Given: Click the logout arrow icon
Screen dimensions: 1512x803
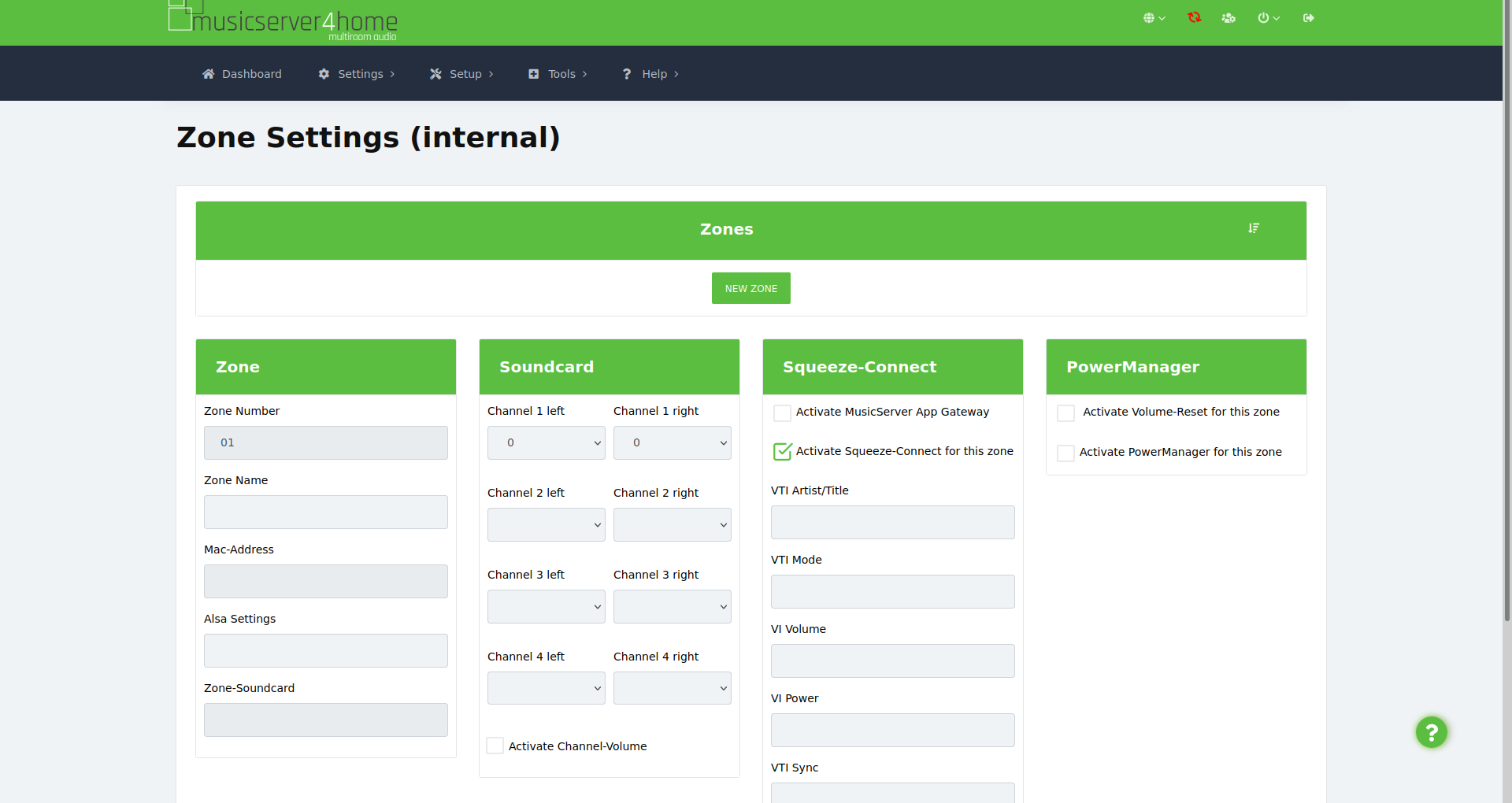Looking at the screenshot, I should (1308, 18).
